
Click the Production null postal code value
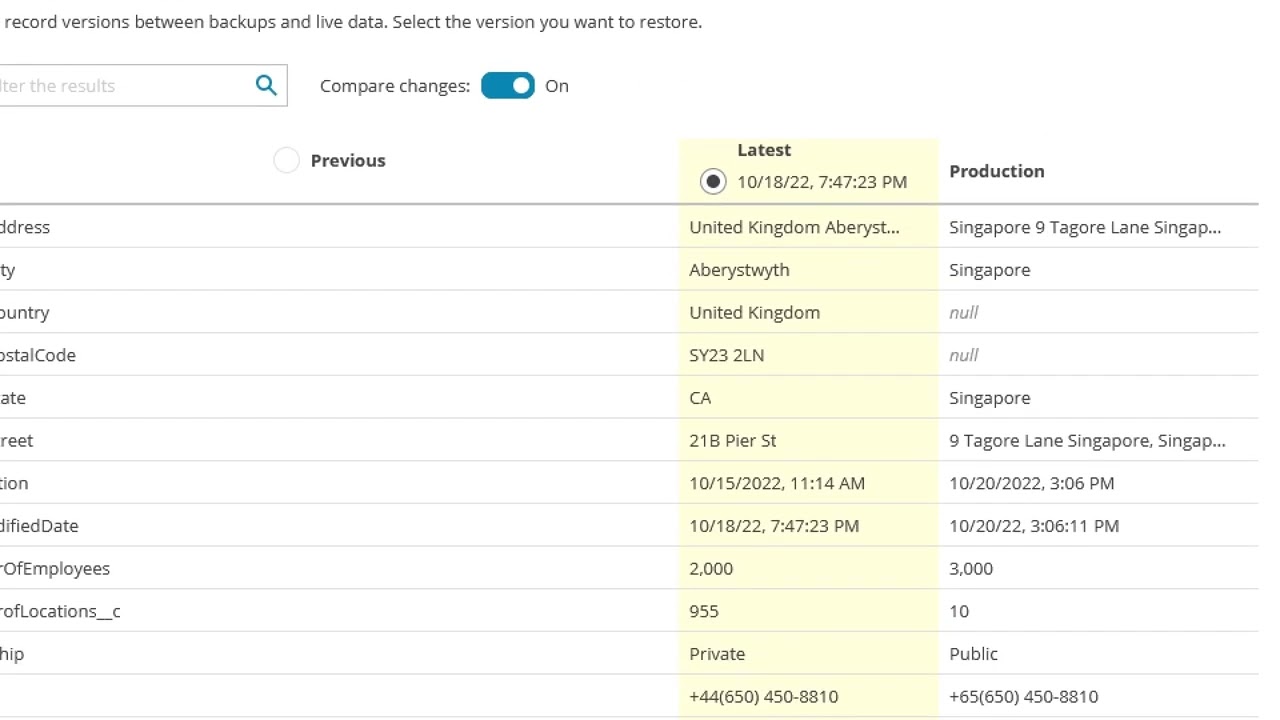tap(964, 355)
